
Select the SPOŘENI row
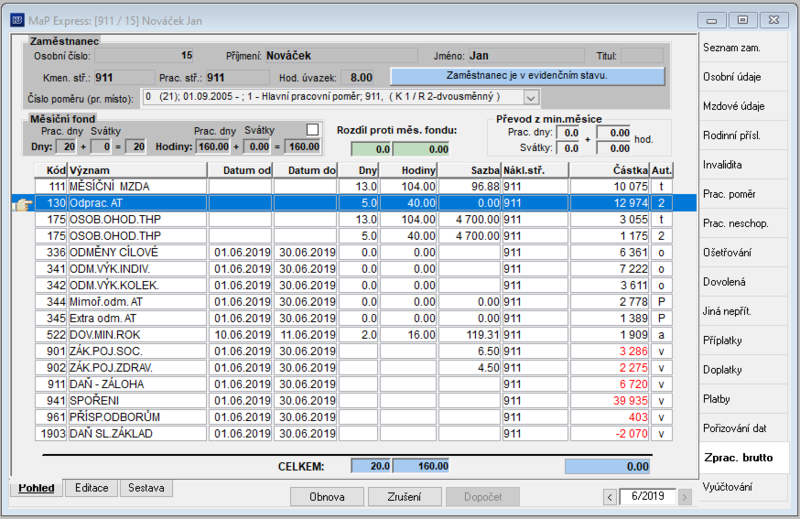click(353, 401)
